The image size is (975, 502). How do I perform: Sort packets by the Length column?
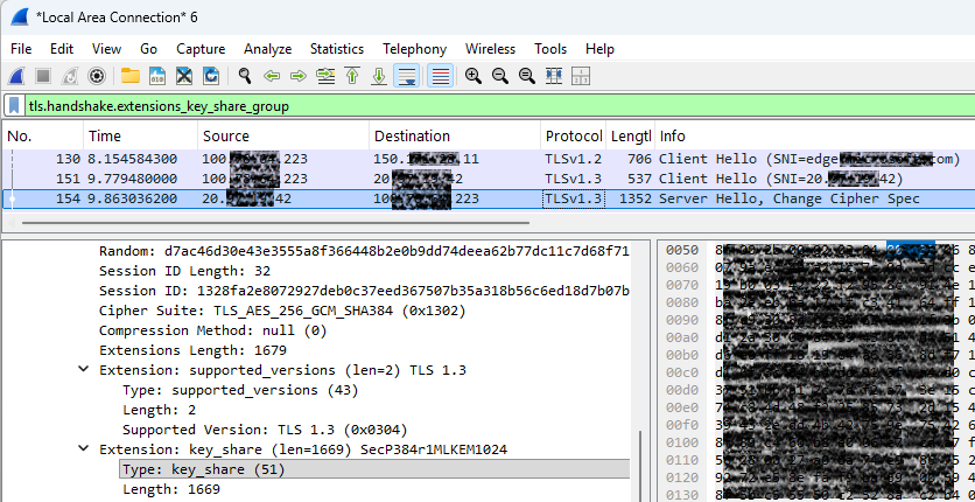coord(631,136)
